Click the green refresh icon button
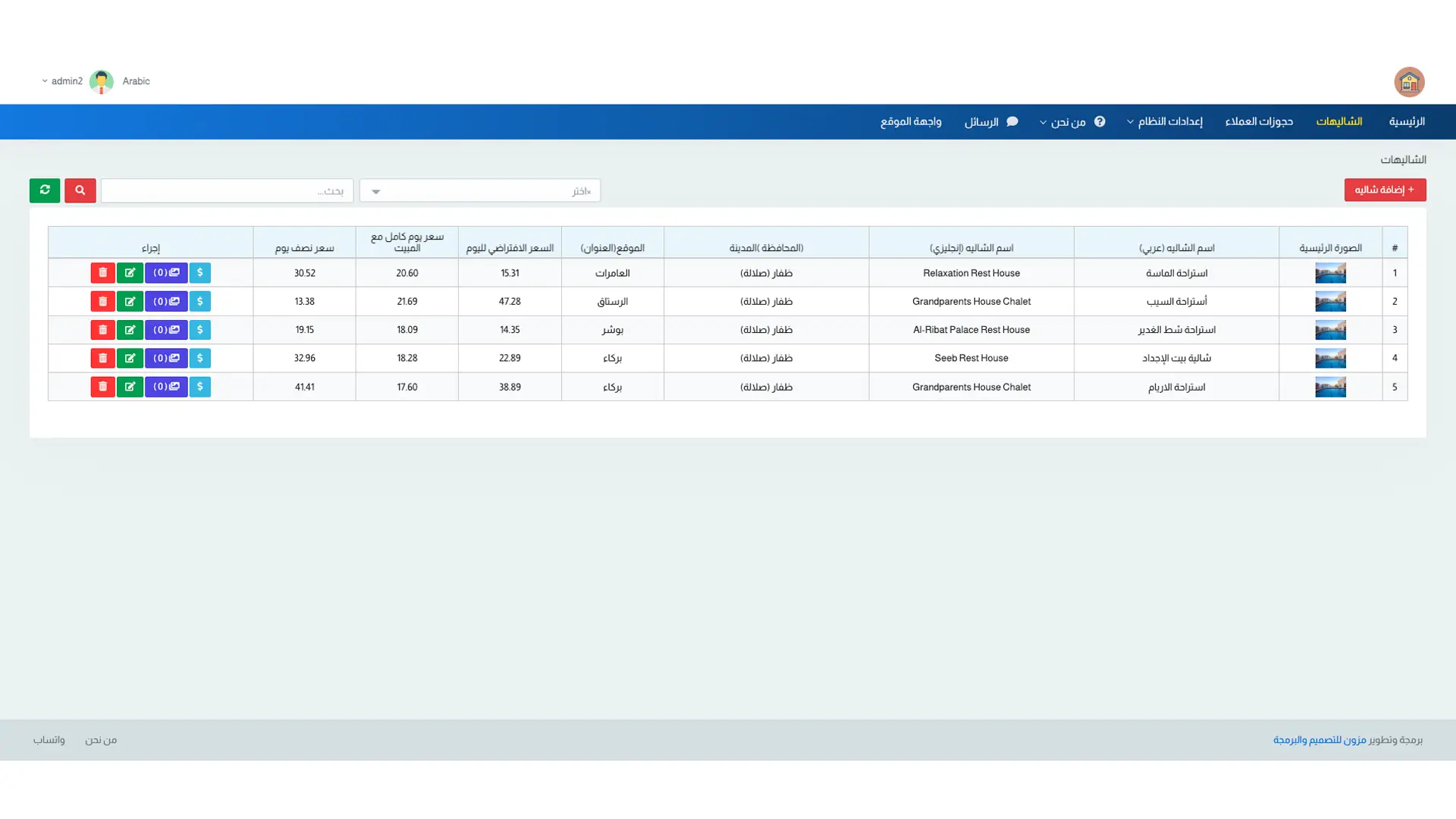Image resolution: width=1456 pixels, height=819 pixels. coord(45,190)
